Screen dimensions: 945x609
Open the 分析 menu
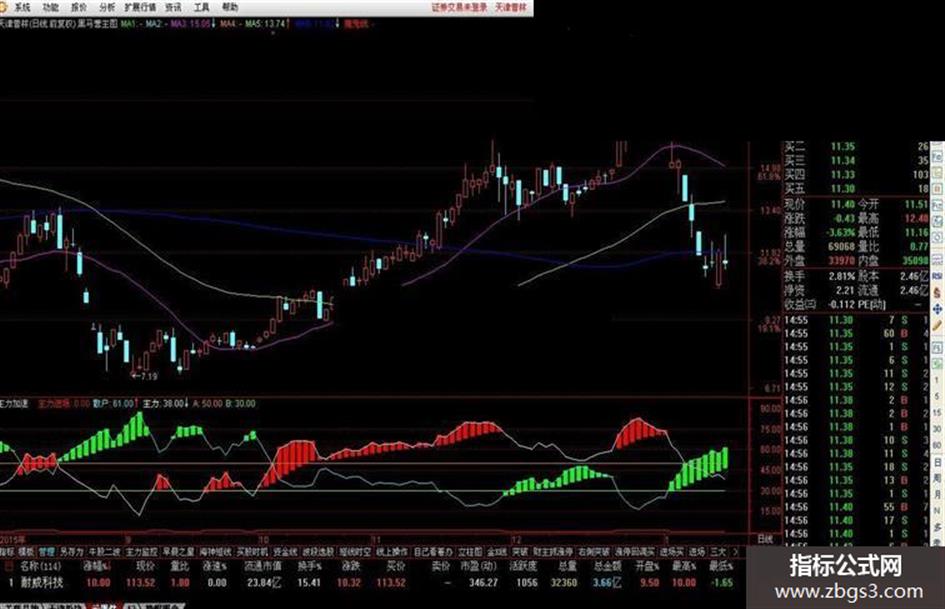107,7
